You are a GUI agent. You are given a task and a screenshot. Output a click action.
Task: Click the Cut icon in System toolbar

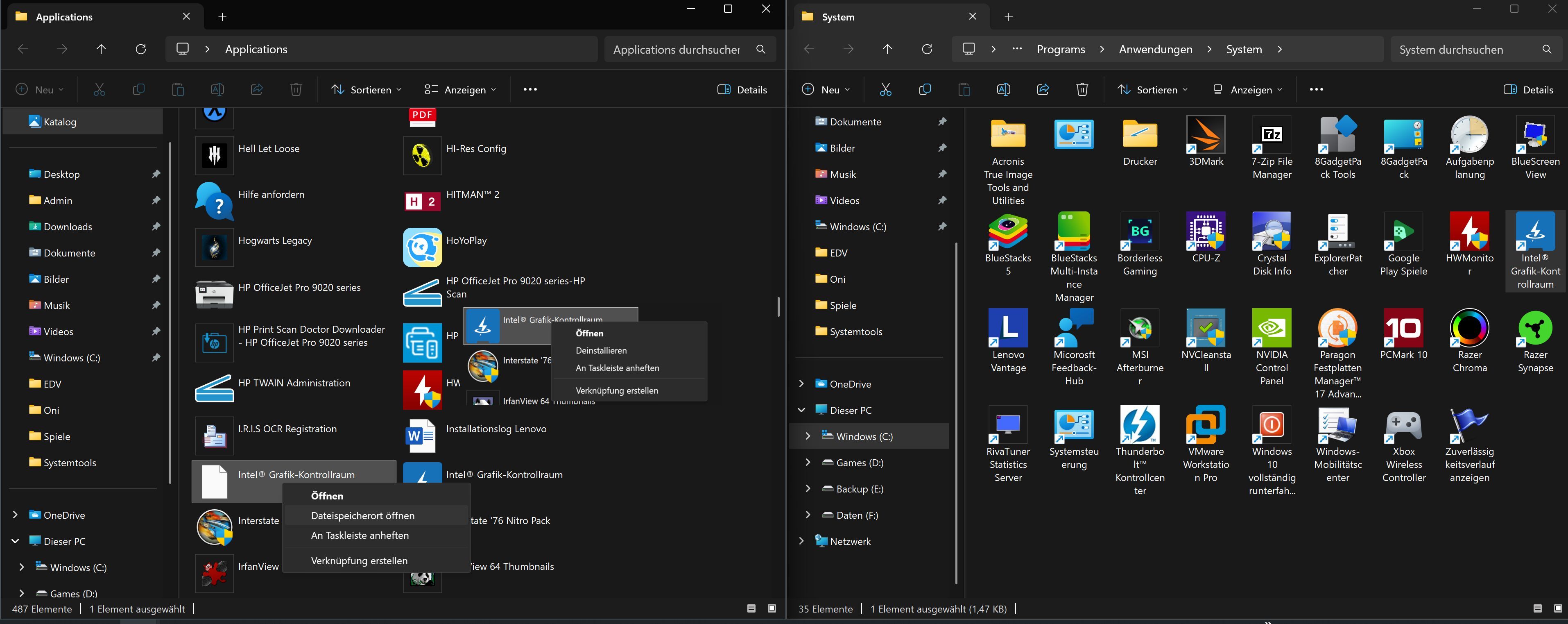pyautogui.click(x=885, y=89)
